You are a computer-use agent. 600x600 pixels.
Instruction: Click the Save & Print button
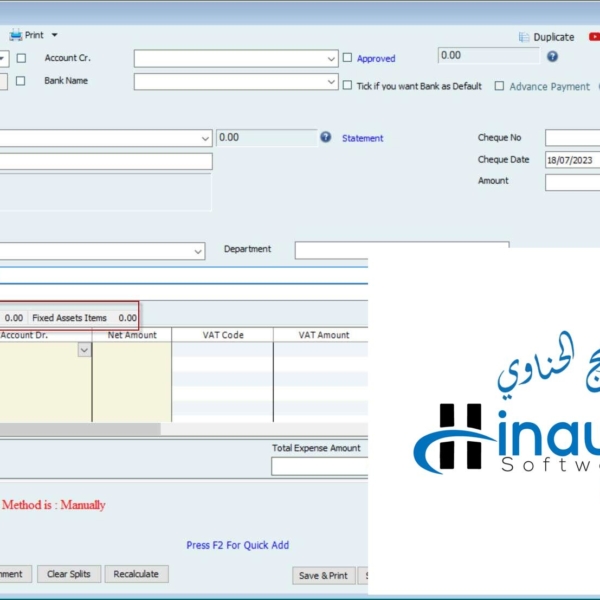click(323, 575)
